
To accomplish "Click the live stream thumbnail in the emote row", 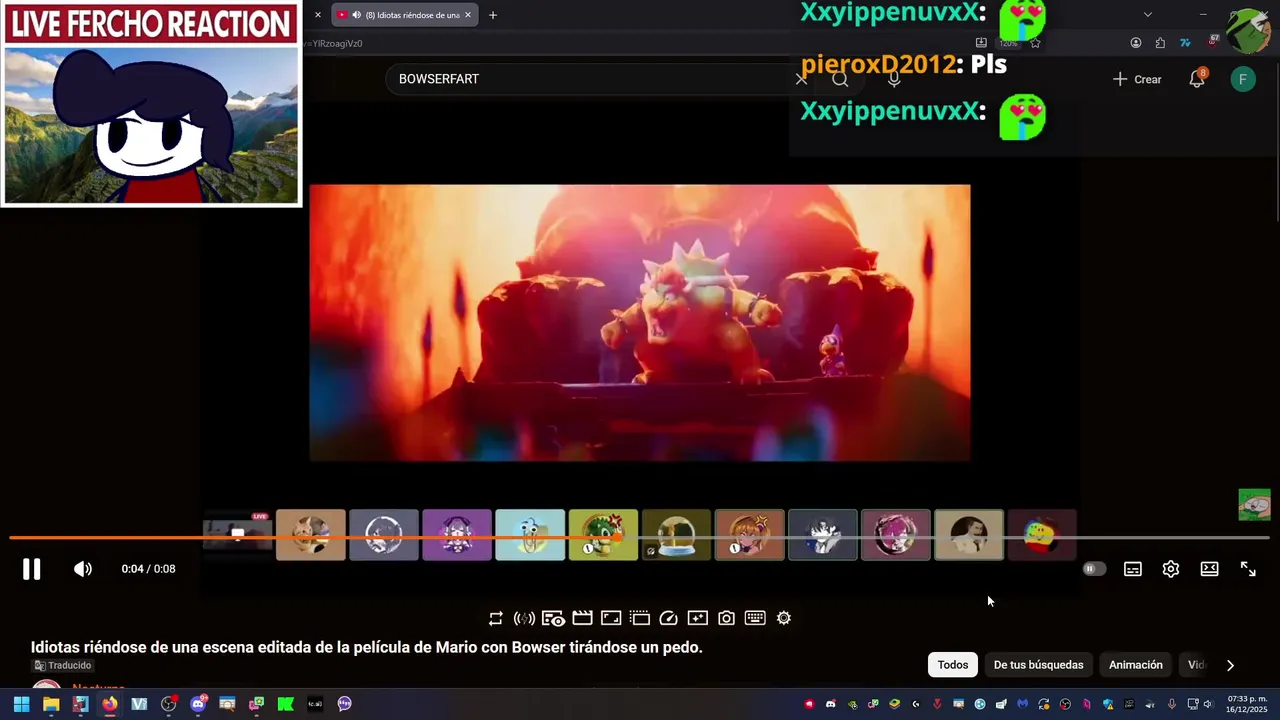I will tap(238, 534).
